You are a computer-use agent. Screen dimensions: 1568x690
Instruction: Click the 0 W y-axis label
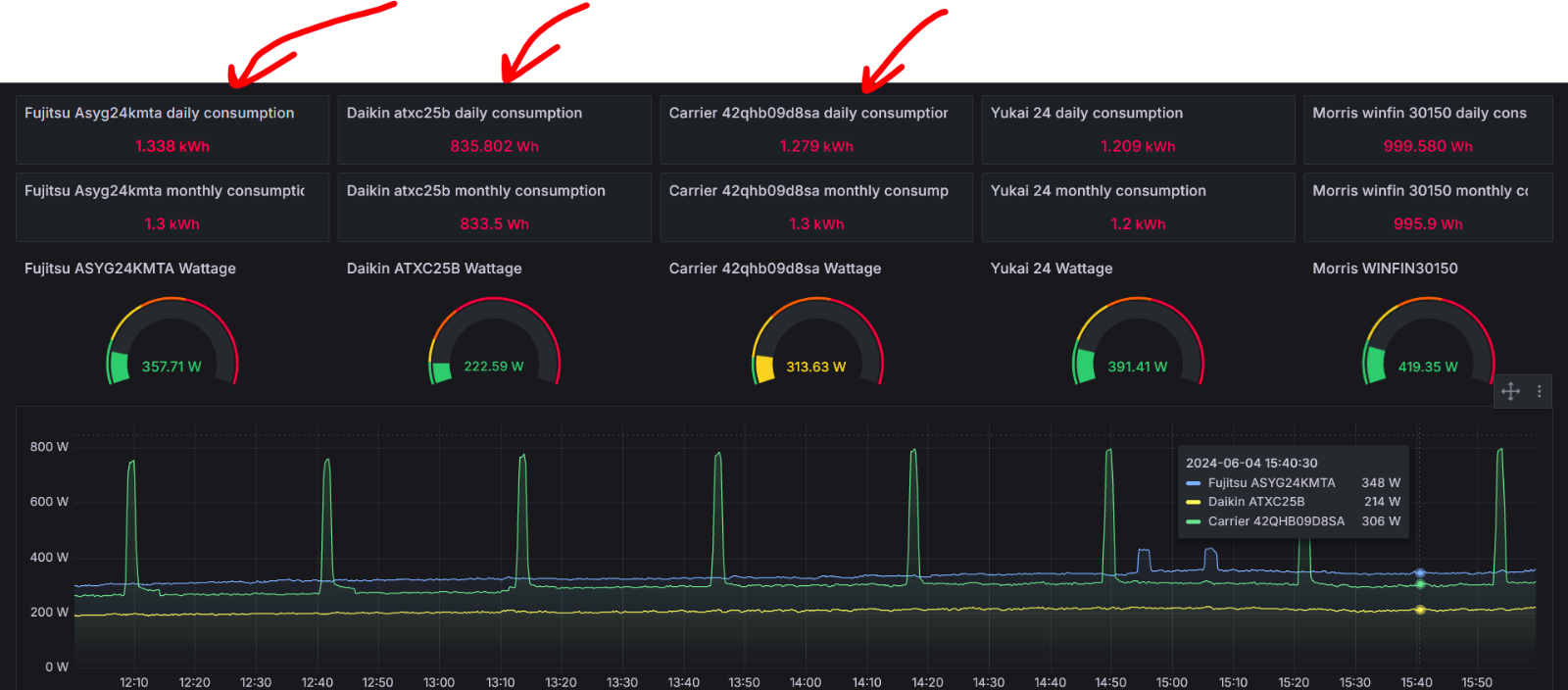click(57, 666)
